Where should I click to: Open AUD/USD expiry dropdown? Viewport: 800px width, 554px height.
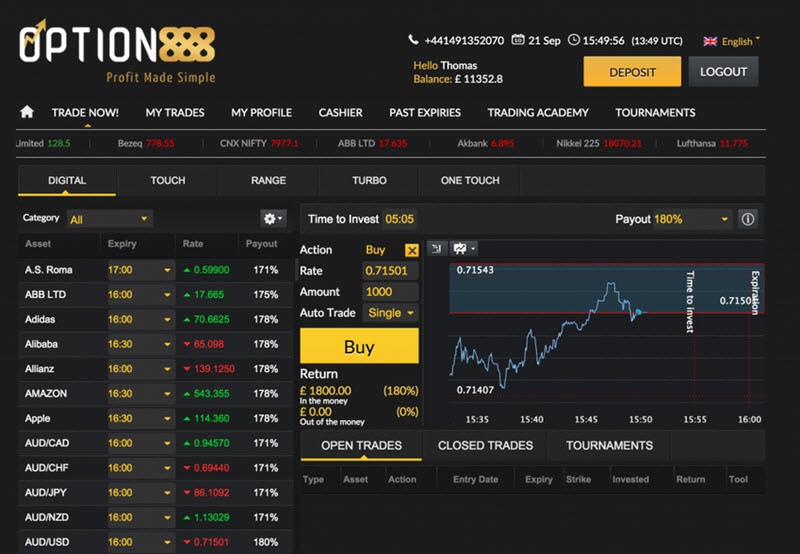pyautogui.click(x=141, y=542)
